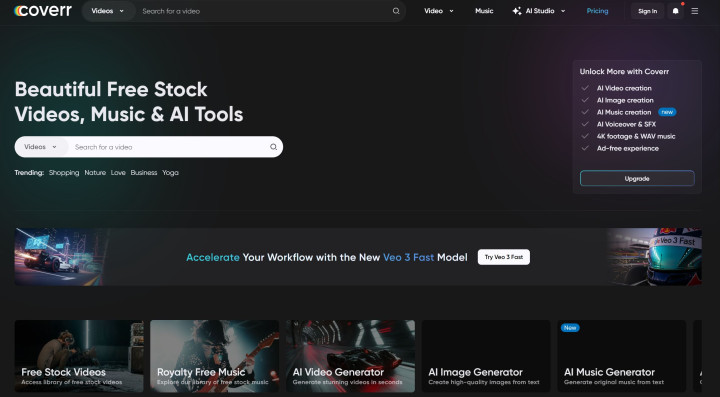Click the Coverr logo

[43, 11]
